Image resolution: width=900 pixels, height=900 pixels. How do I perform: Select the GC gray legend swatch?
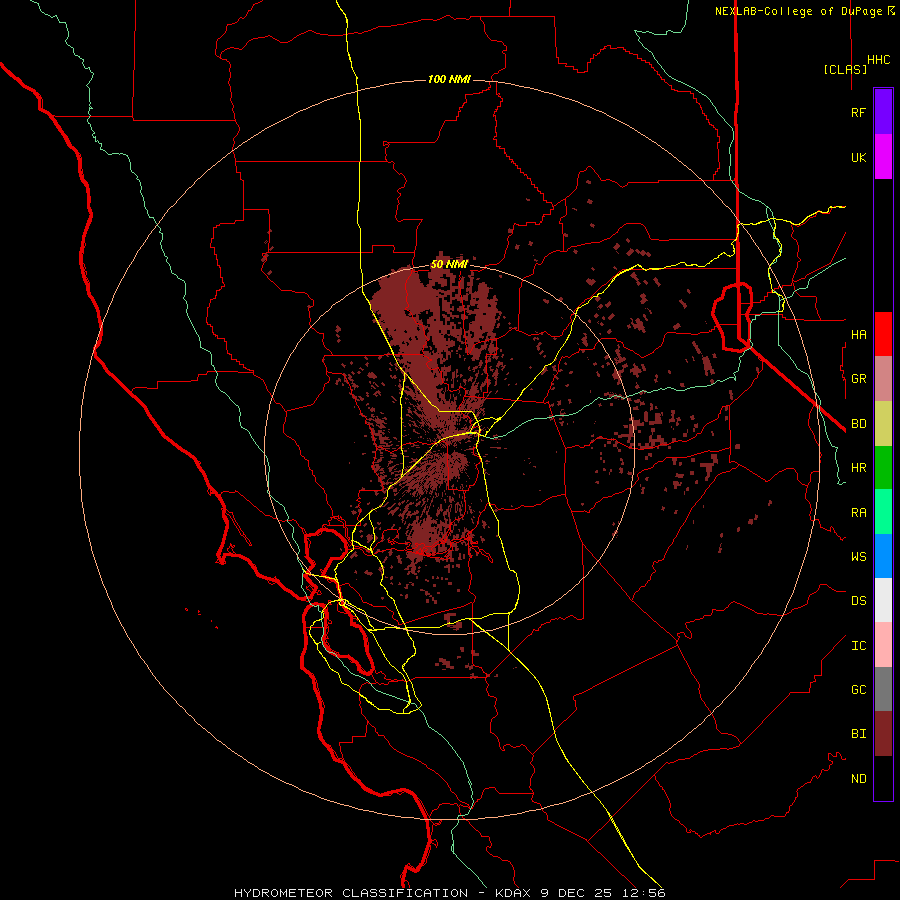(x=883, y=689)
